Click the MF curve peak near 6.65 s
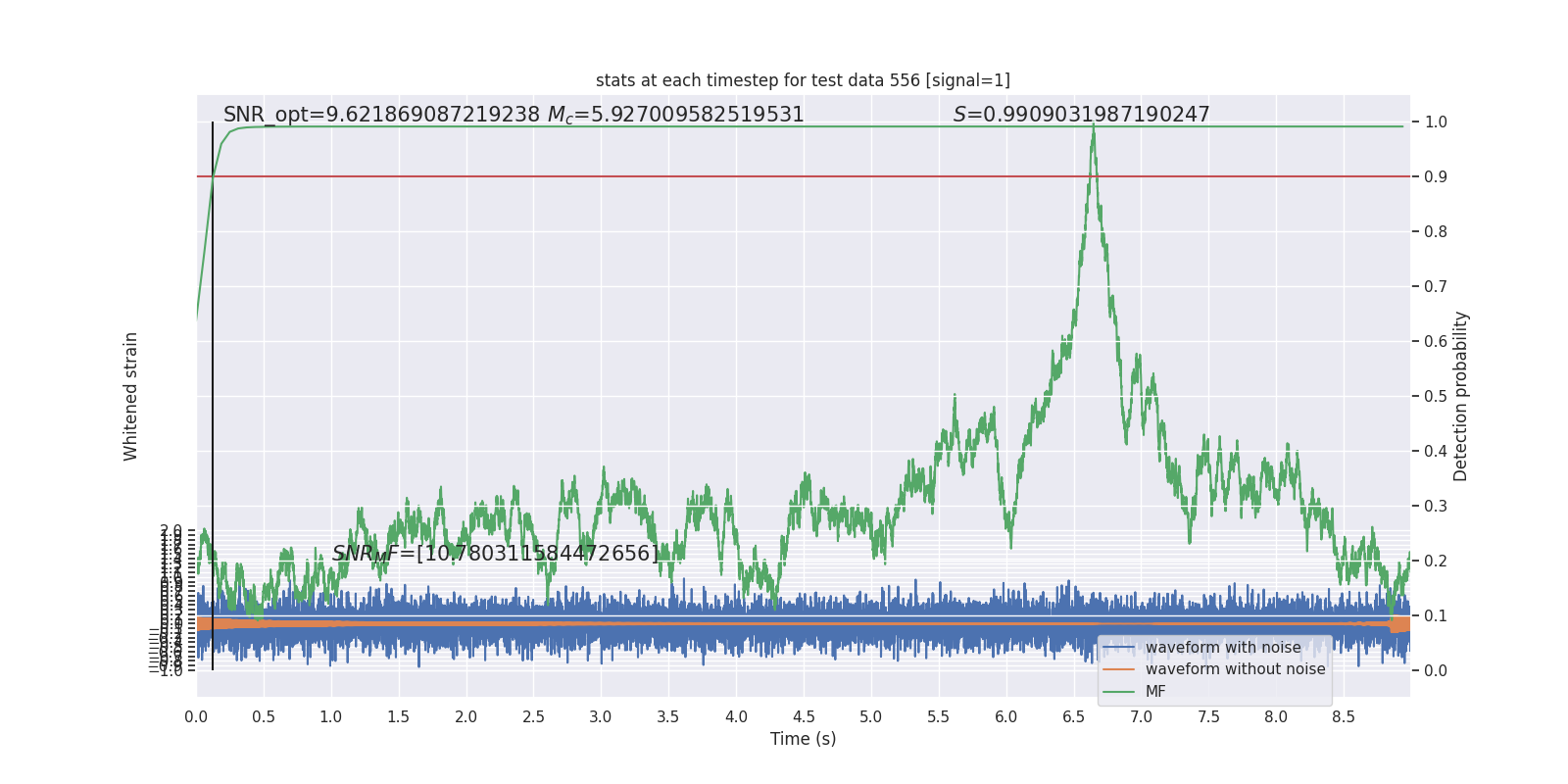Screen dimensions: 1568x784 pyautogui.click(x=1094, y=126)
